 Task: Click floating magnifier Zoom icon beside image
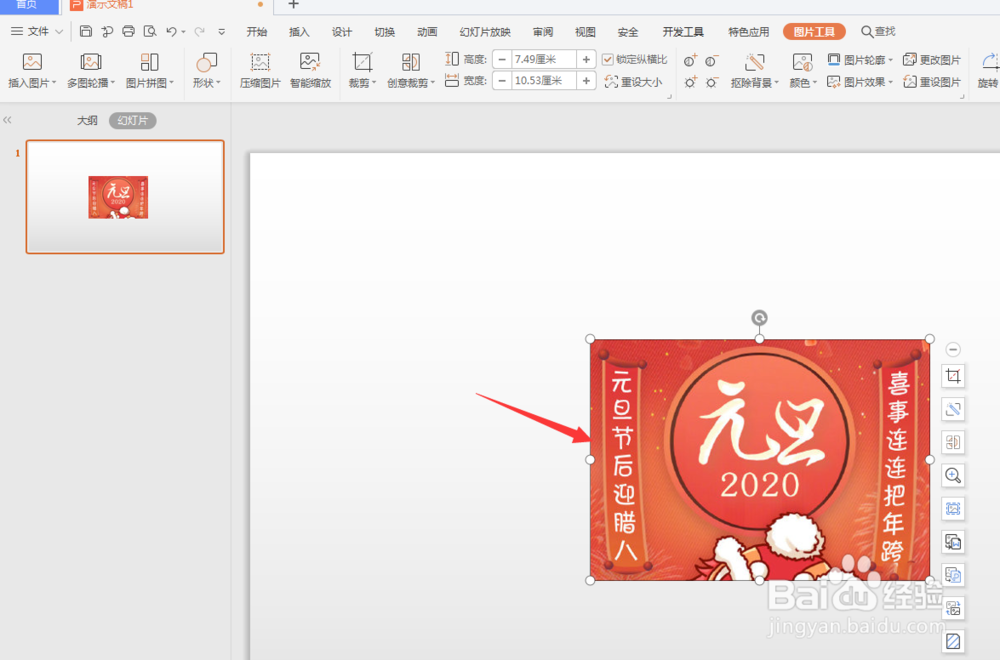tap(953, 475)
